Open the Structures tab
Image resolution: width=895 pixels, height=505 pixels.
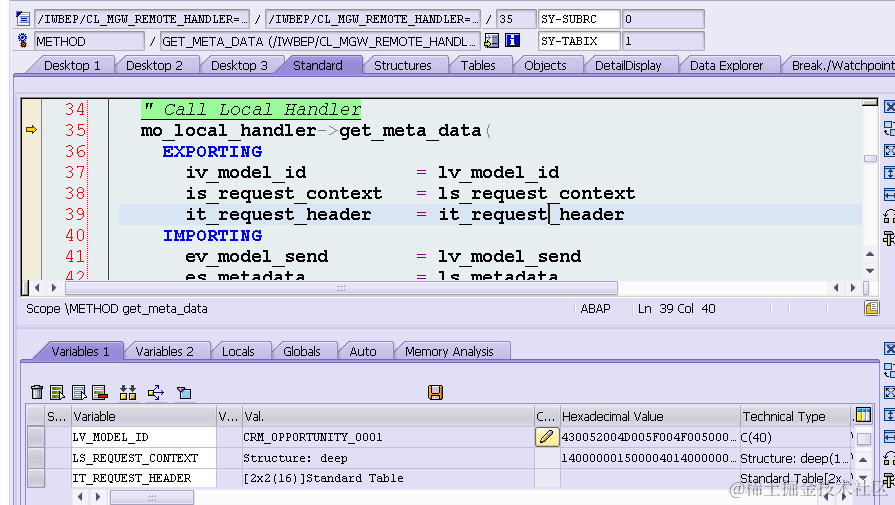click(x=402, y=66)
